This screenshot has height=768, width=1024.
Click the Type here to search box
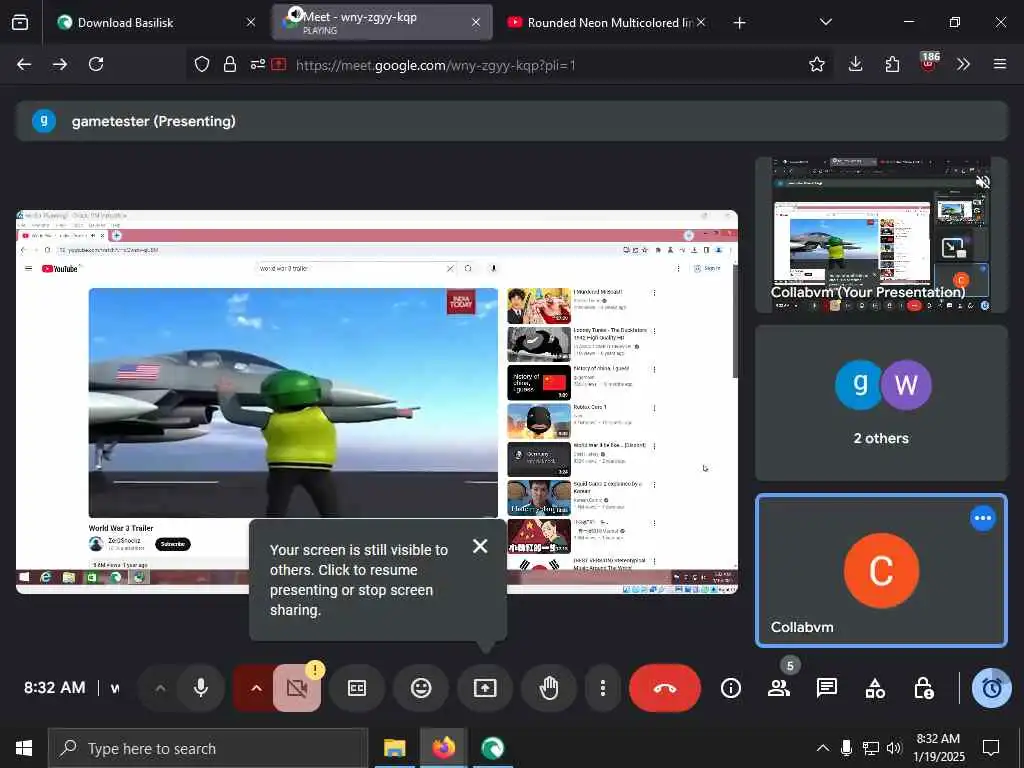click(x=208, y=748)
